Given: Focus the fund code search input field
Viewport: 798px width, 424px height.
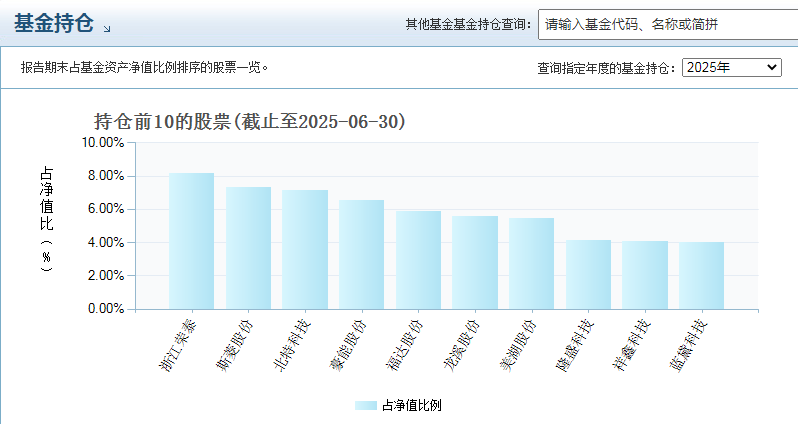Looking at the screenshot, I should 668,24.
